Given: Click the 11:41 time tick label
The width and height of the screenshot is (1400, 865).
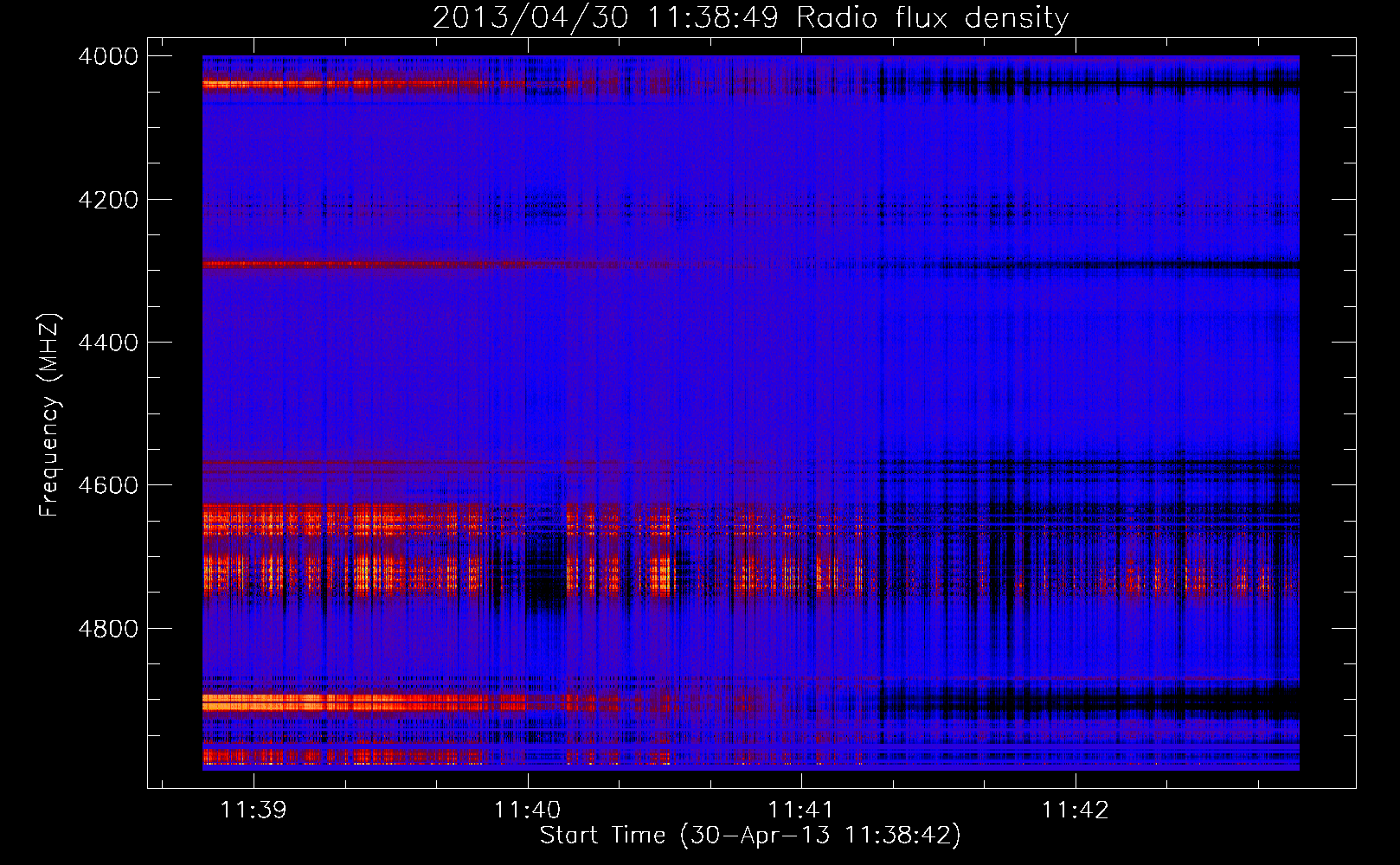Looking at the screenshot, I should coord(801,810).
